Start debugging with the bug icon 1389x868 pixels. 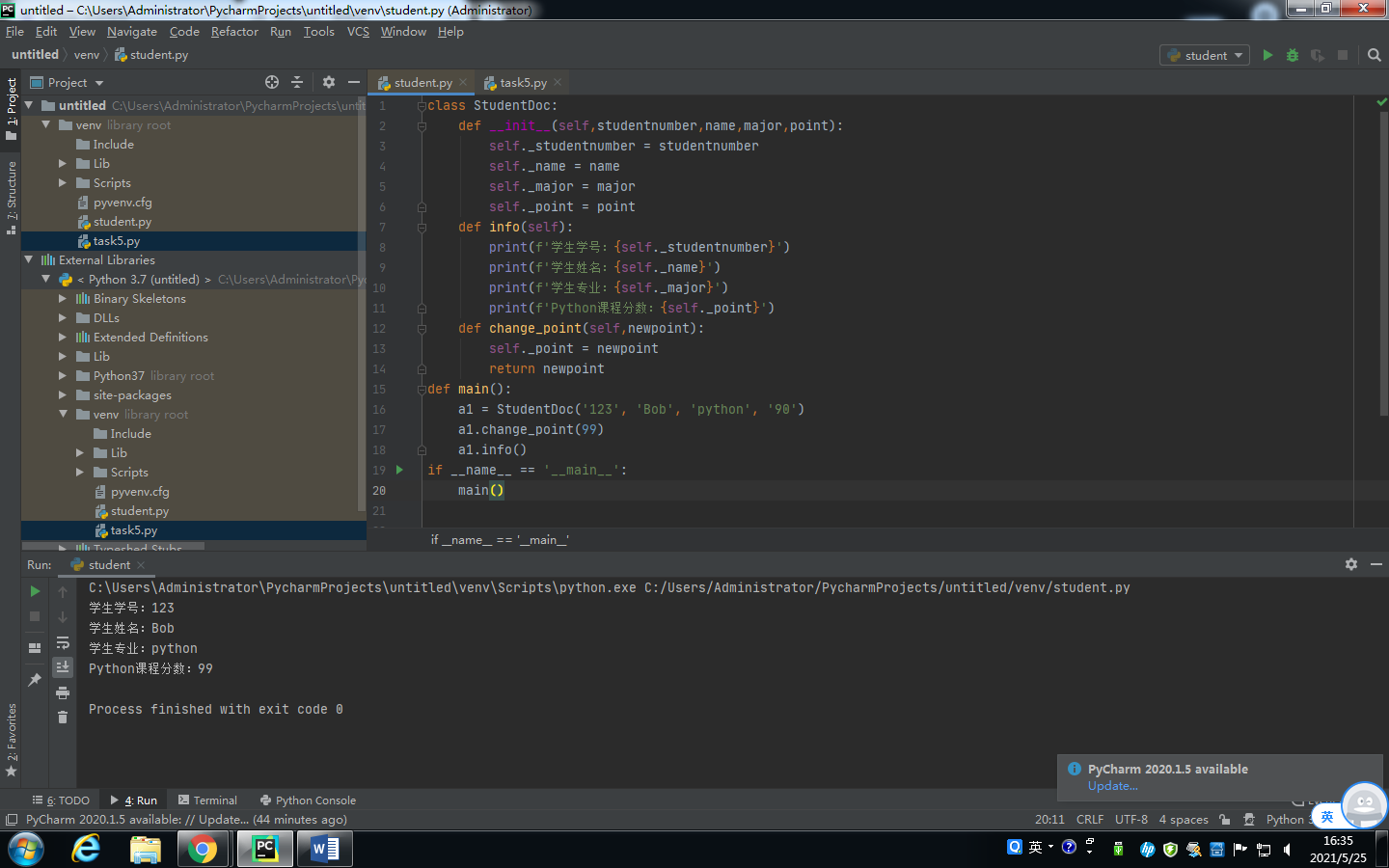1293,55
